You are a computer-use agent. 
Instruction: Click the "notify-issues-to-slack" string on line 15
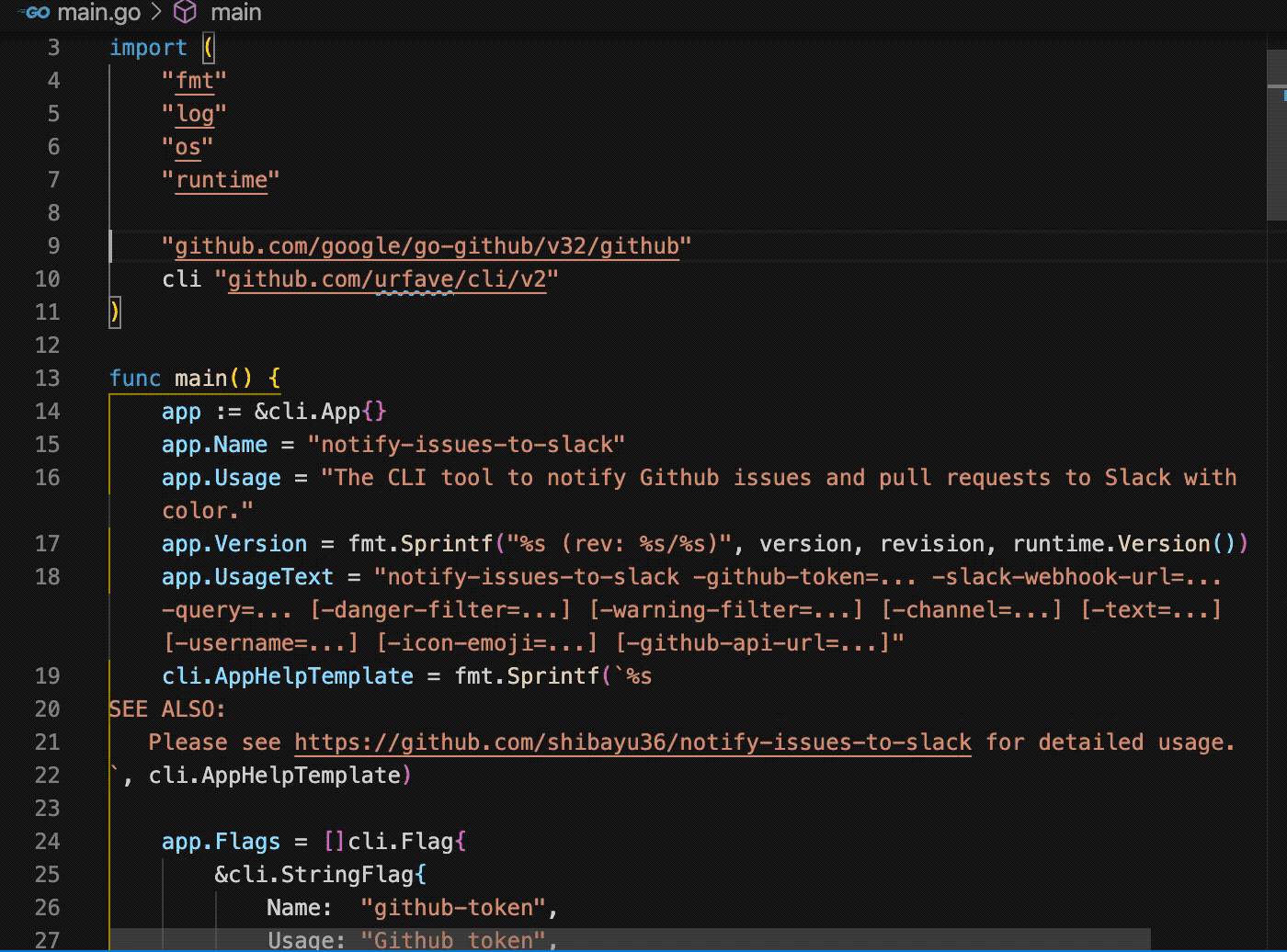467,445
